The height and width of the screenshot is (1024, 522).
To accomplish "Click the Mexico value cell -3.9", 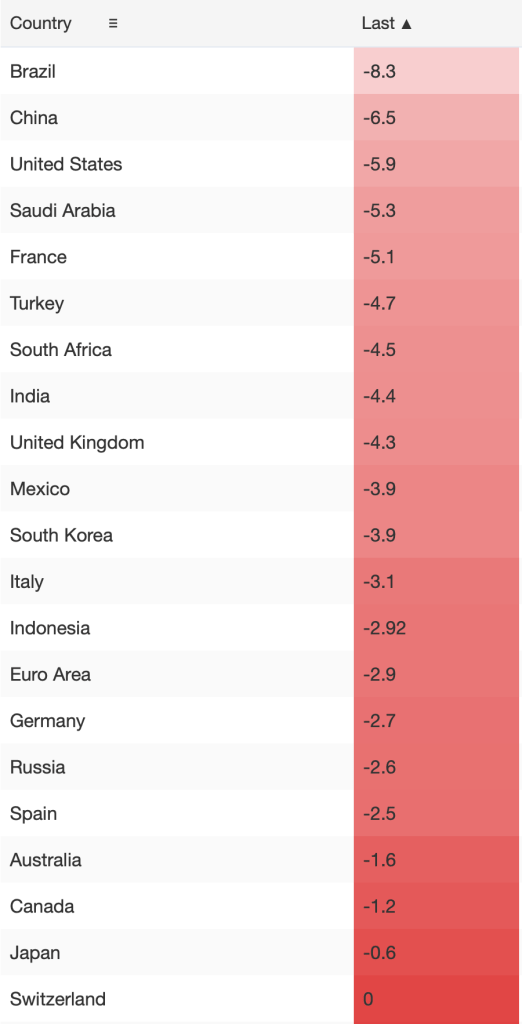I will (437, 488).
